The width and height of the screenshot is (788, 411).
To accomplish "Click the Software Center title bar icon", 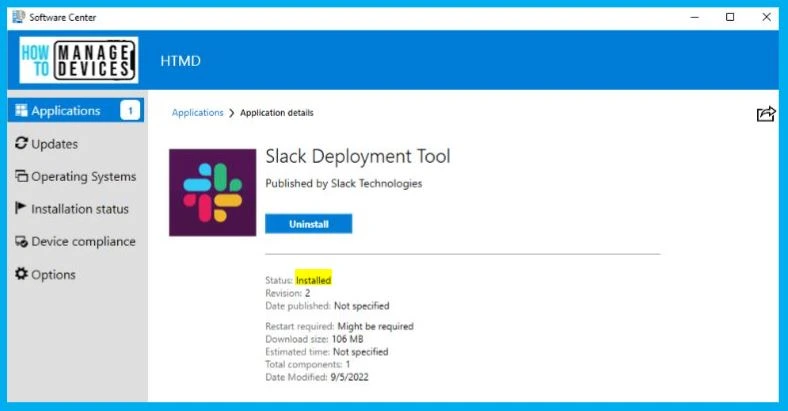I will coord(19,17).
